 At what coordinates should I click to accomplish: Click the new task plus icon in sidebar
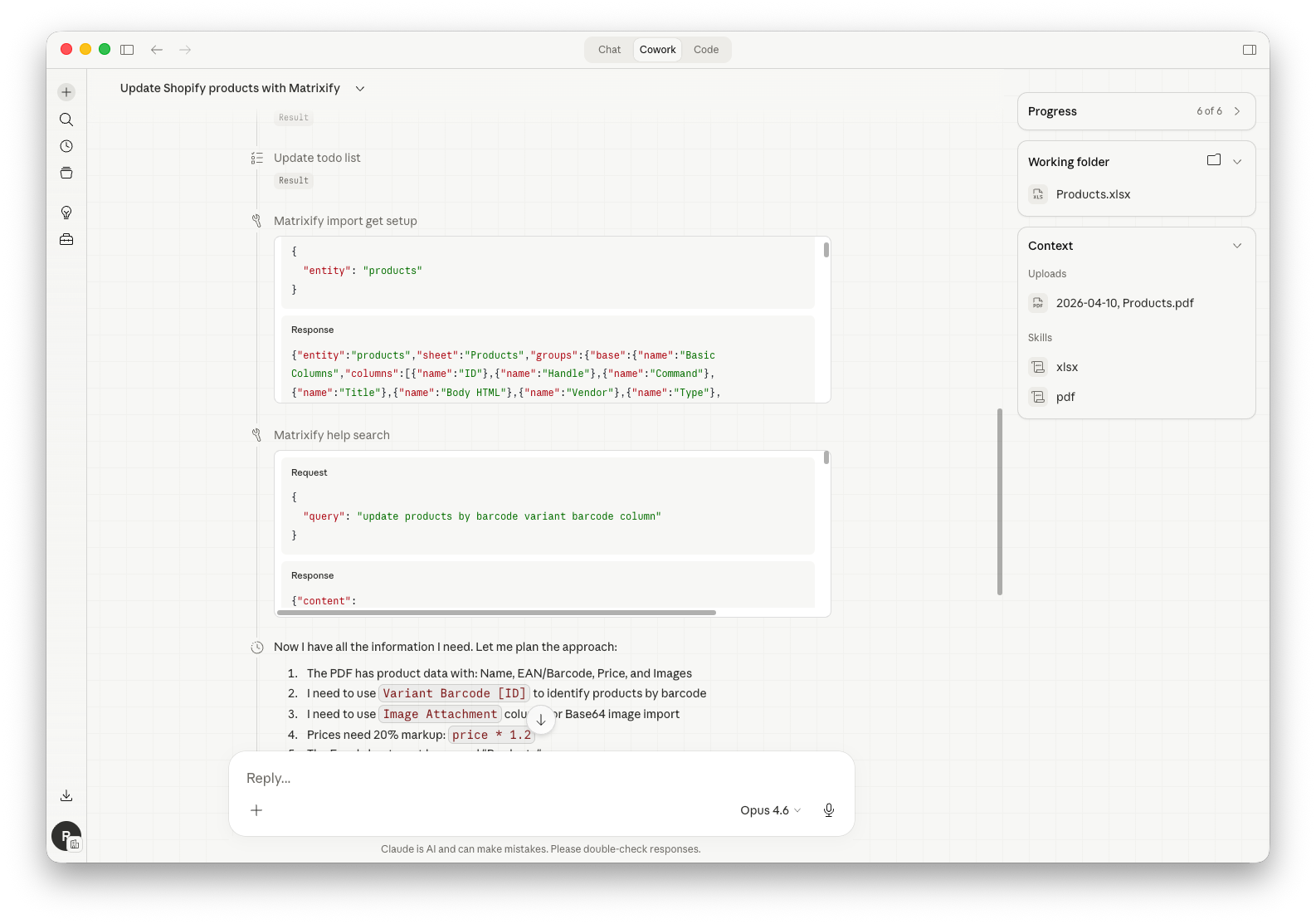coord(66,92)
